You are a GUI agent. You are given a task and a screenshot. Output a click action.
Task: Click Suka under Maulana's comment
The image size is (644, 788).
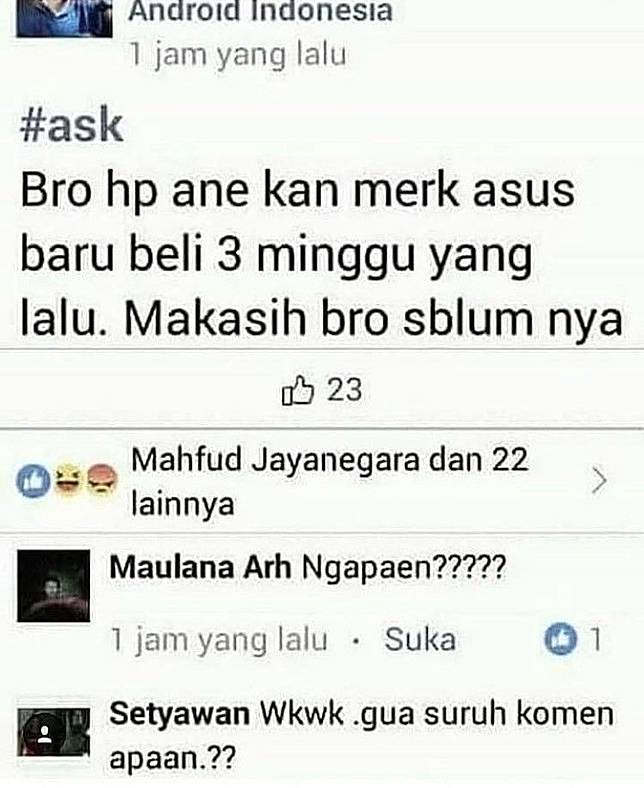[x=420, y=639]
